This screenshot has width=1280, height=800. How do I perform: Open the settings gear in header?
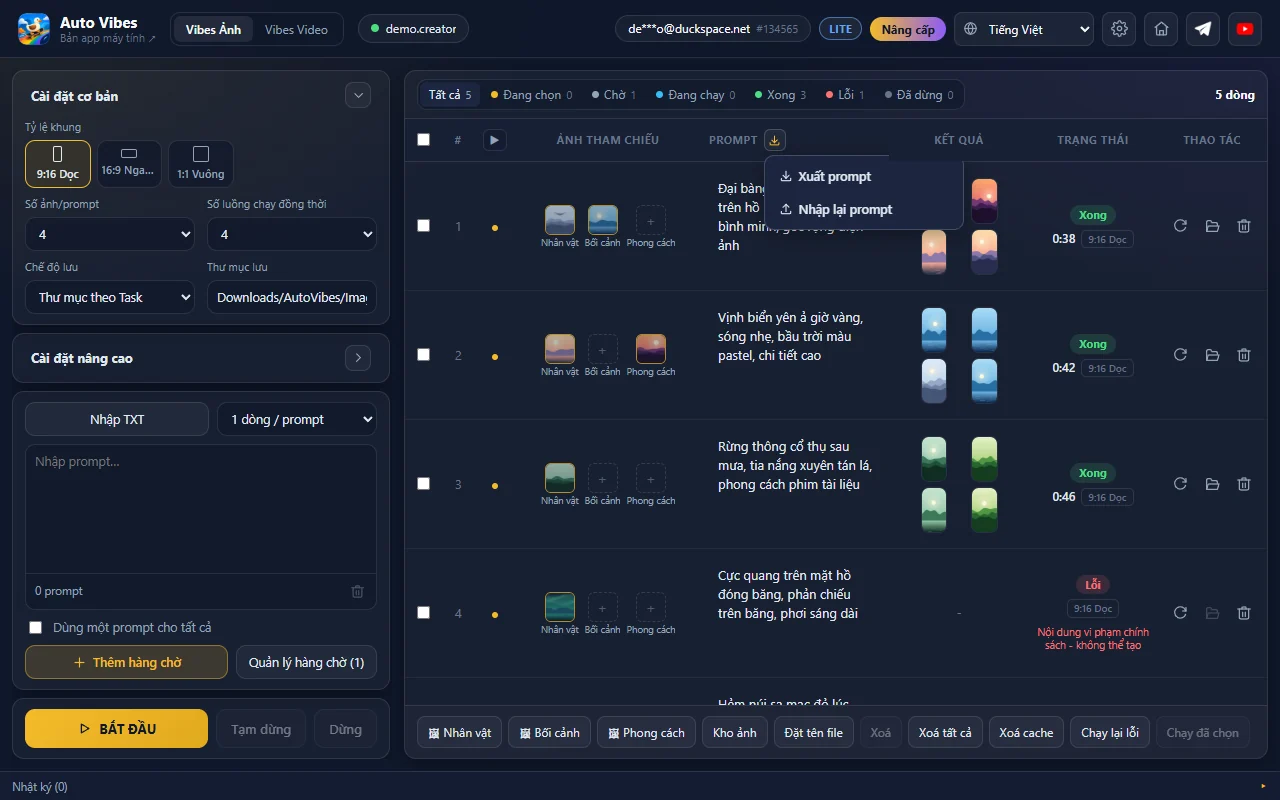click(1119, 29)
